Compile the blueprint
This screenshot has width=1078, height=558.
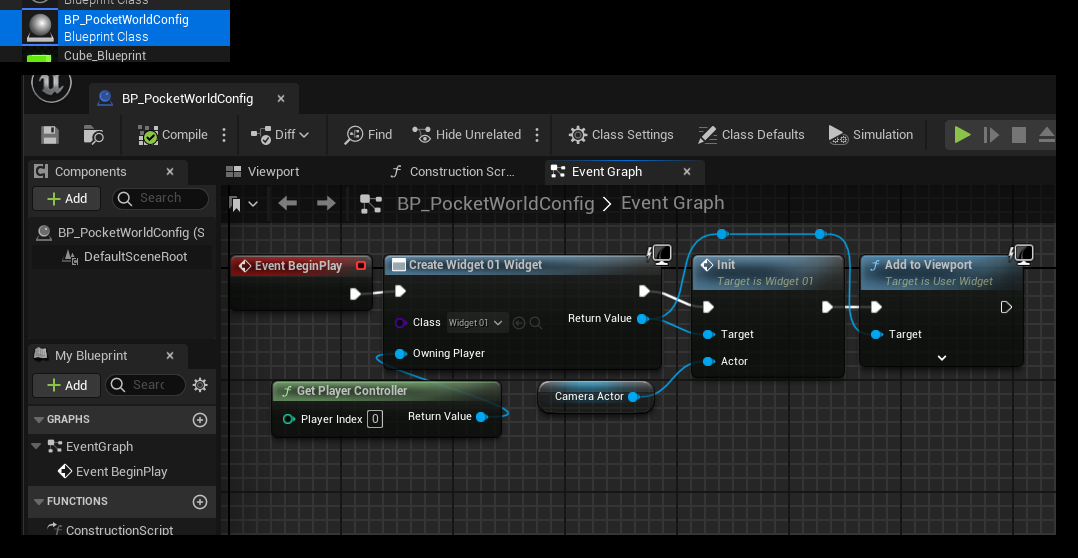tap(173, 135)
